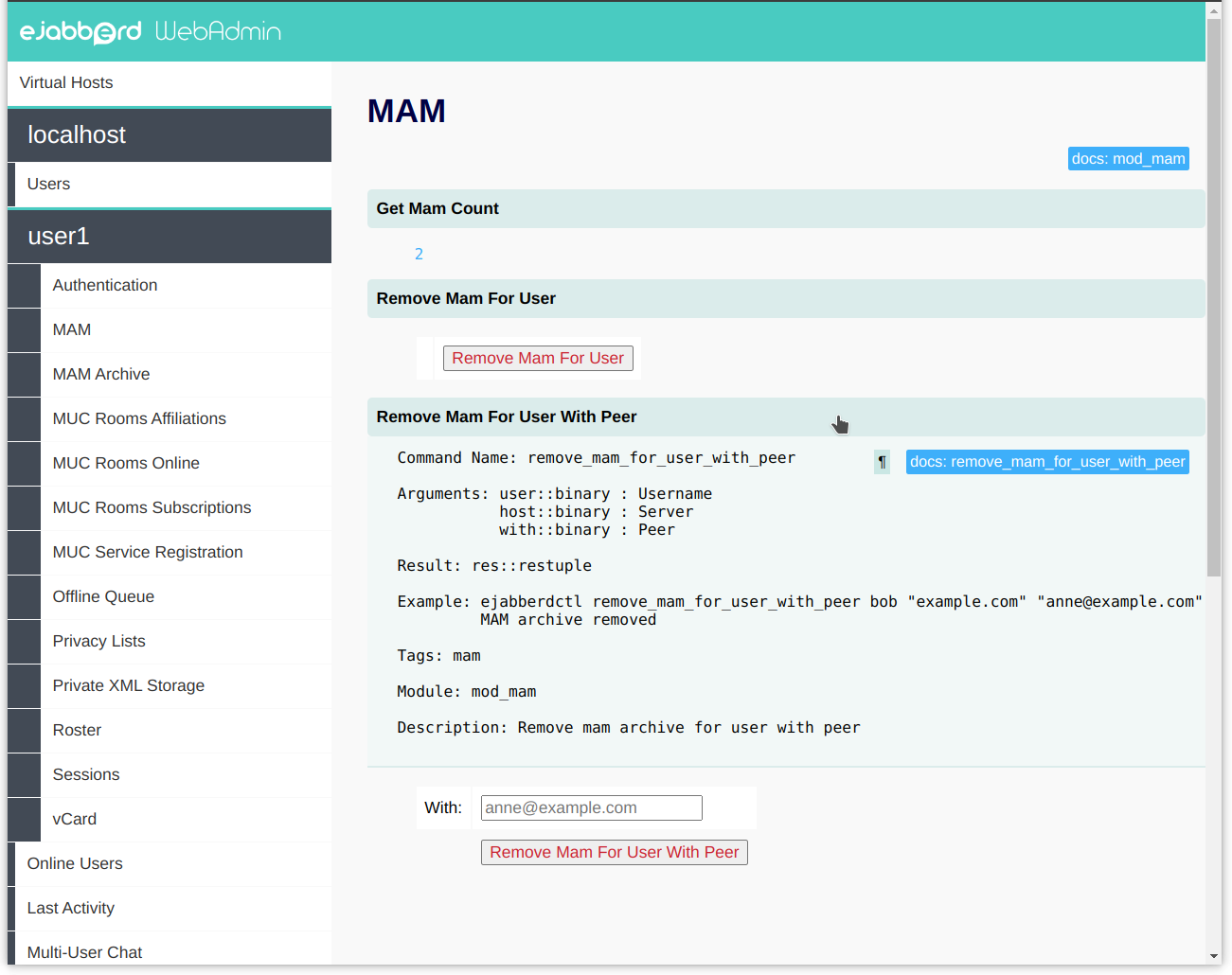Click the 'host::binary : Server' argument line
Image resolution: width=1232 pixels, height=975 pixels.
[x=597, y=512]
